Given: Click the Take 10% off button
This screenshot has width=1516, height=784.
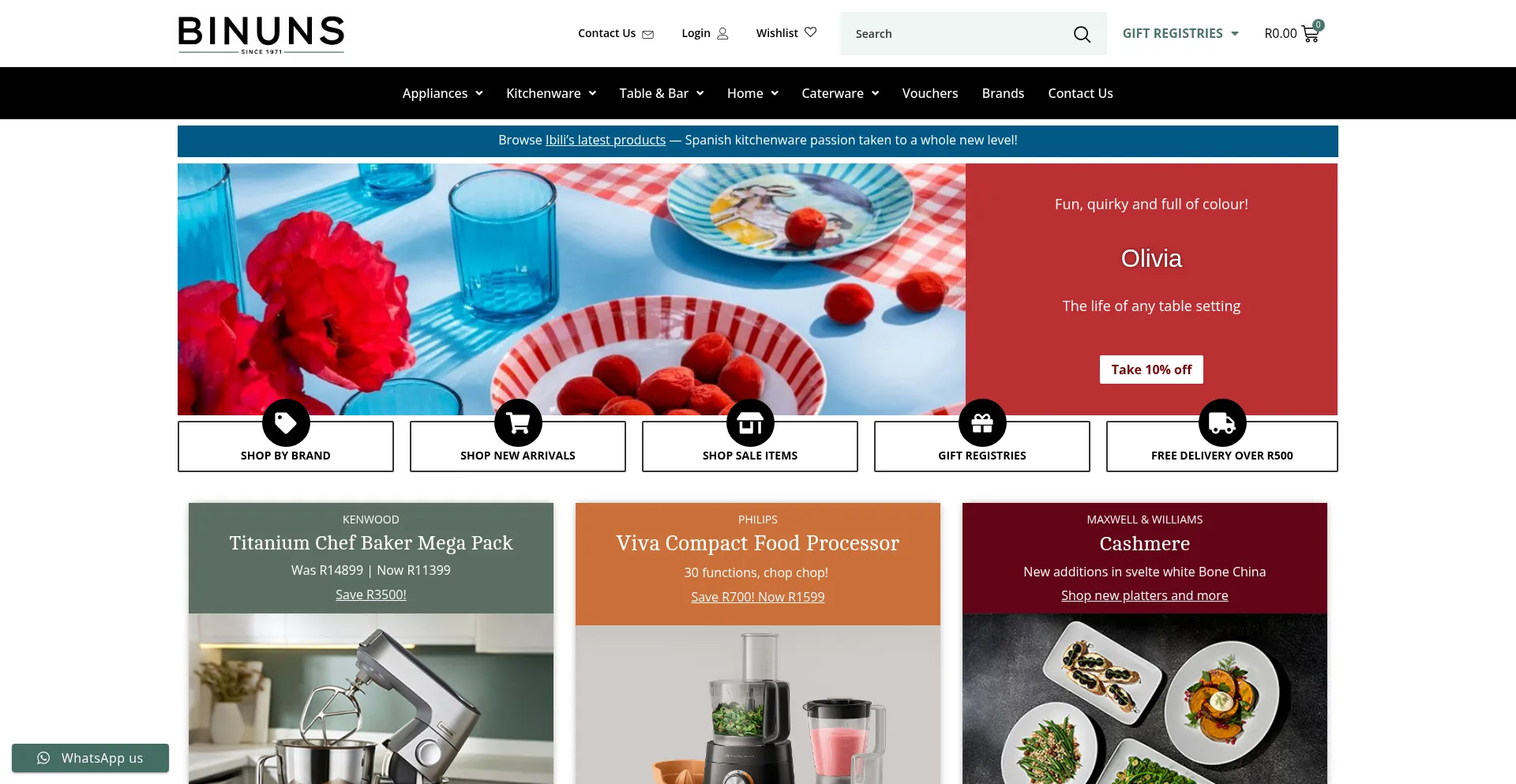Looking at the screenshot, I should pyautogui.click(x=1151, y=369).
